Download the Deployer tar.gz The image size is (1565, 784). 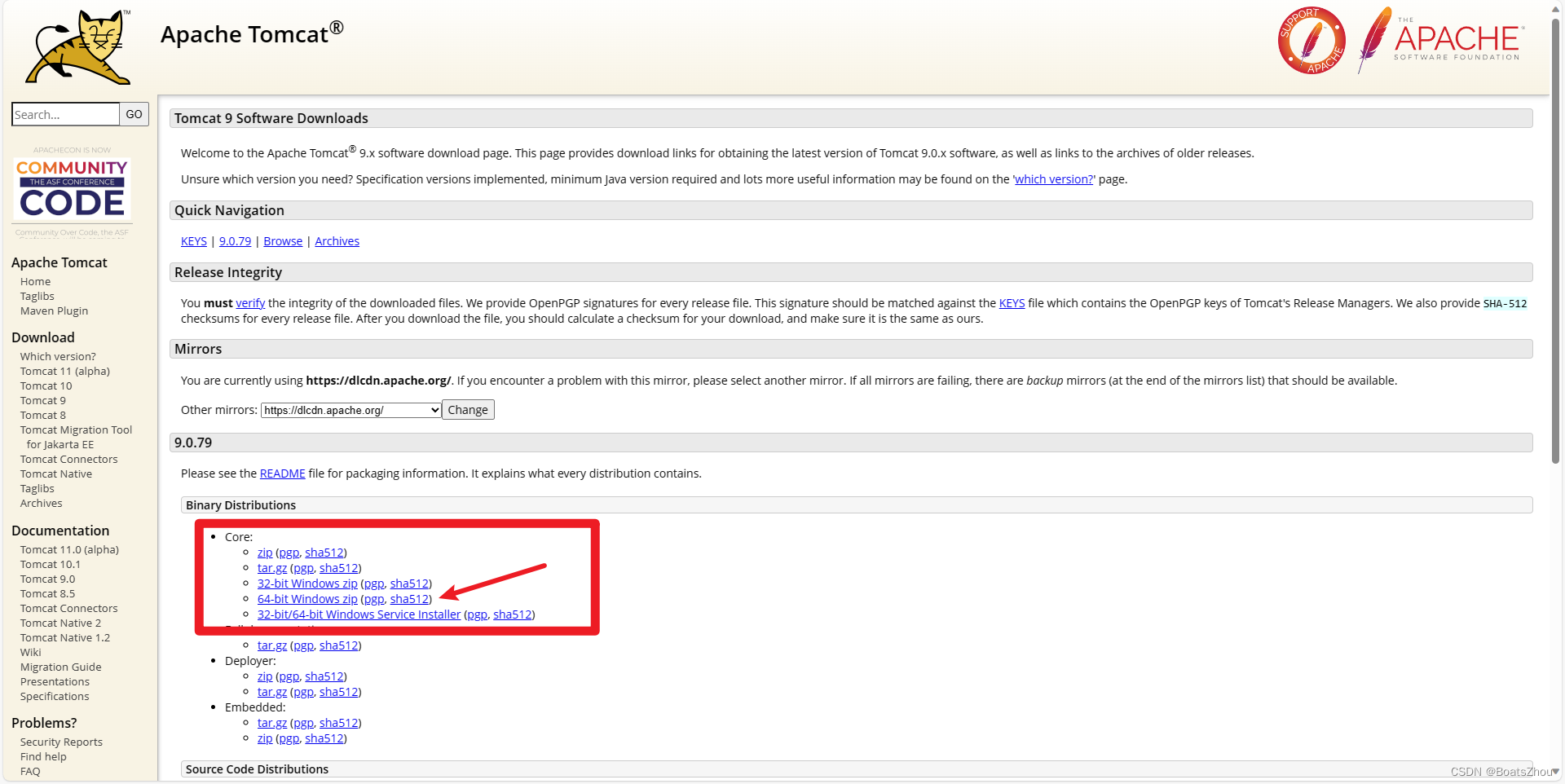272,692
